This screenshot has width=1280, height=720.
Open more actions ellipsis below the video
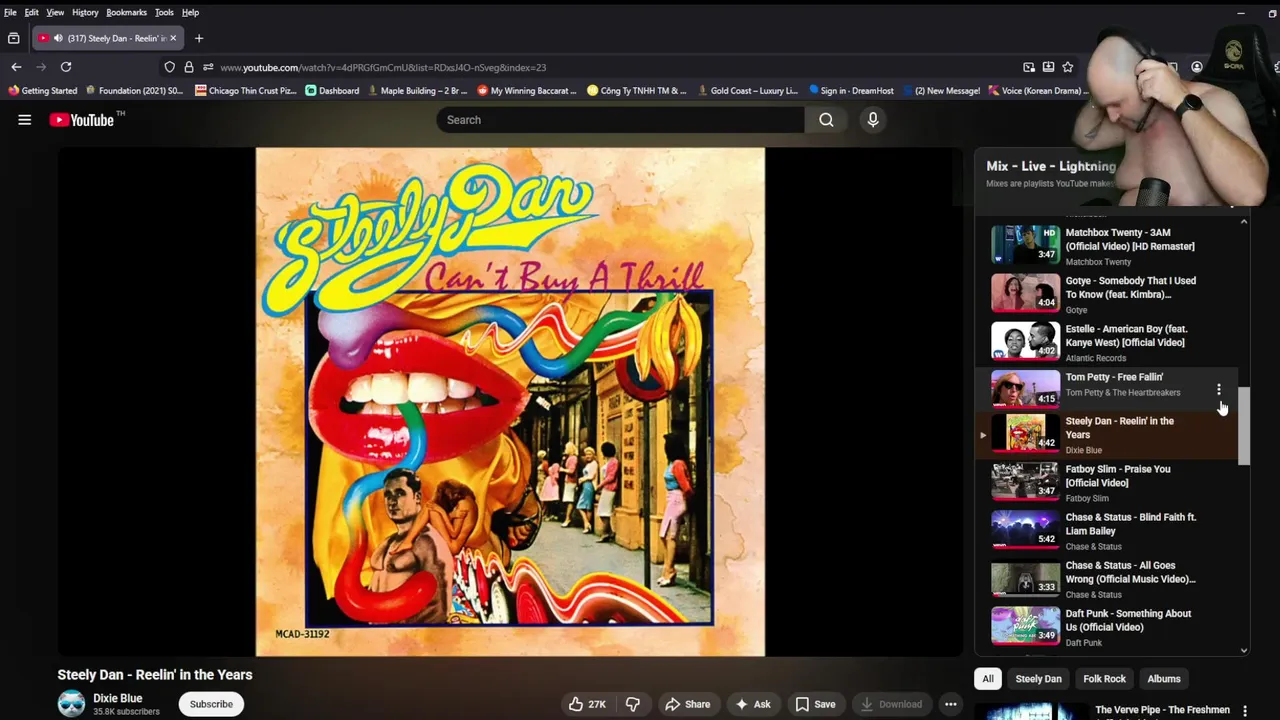pos(951,704)
